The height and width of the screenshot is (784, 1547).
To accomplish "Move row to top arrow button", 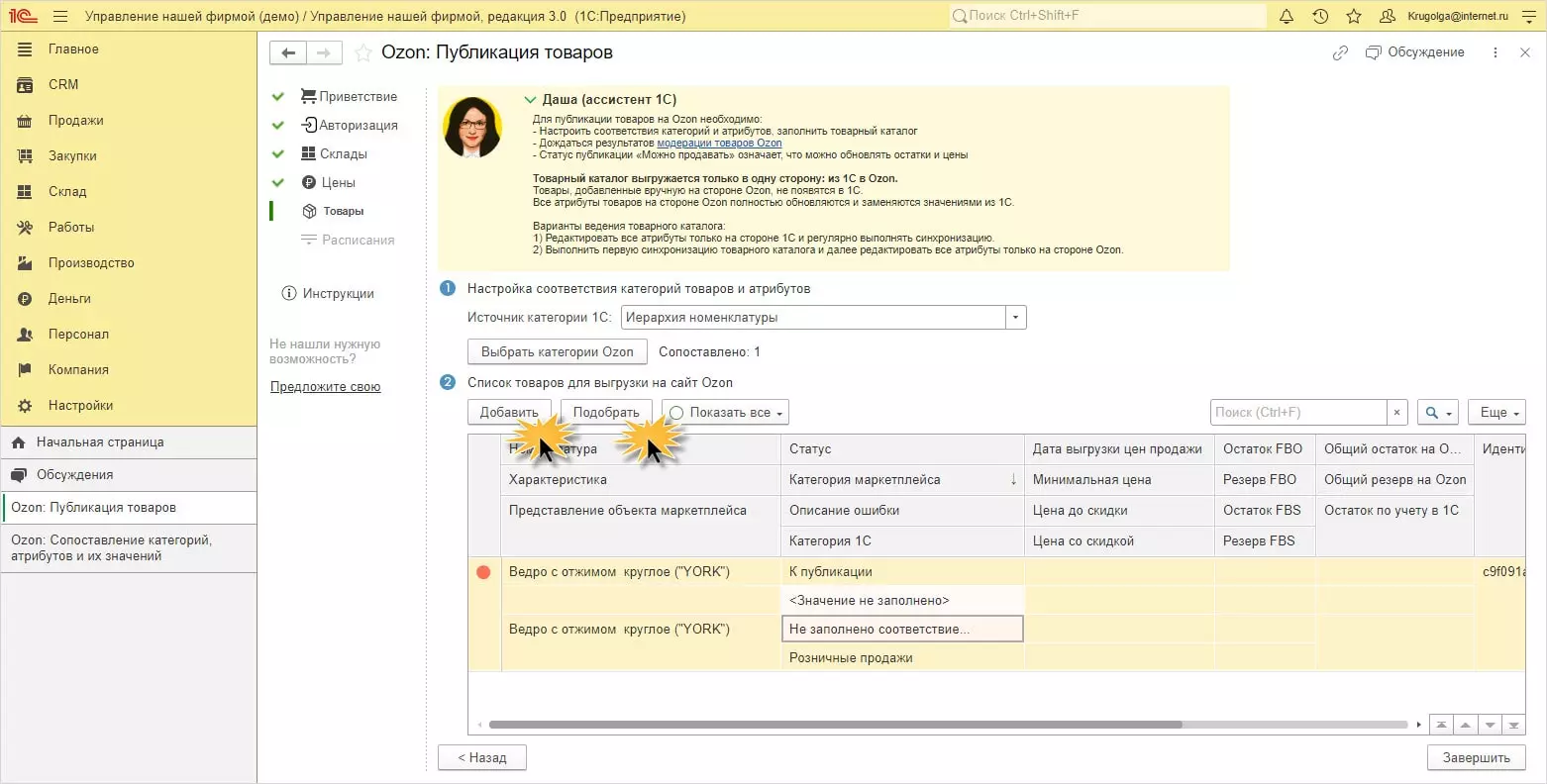I will click(1441, 725).
